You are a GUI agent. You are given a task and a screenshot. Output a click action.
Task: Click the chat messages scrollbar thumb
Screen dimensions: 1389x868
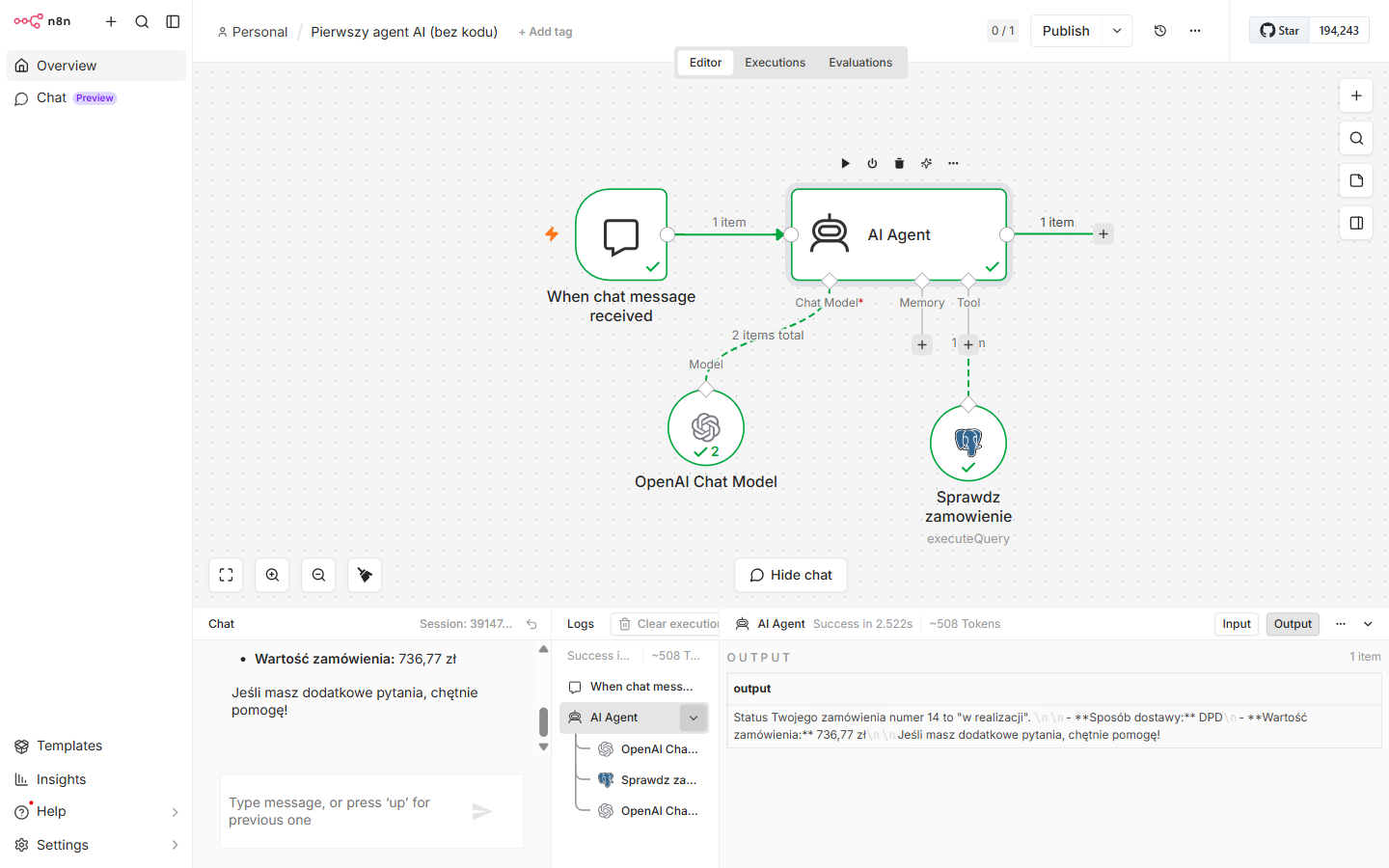click(543, 721)
